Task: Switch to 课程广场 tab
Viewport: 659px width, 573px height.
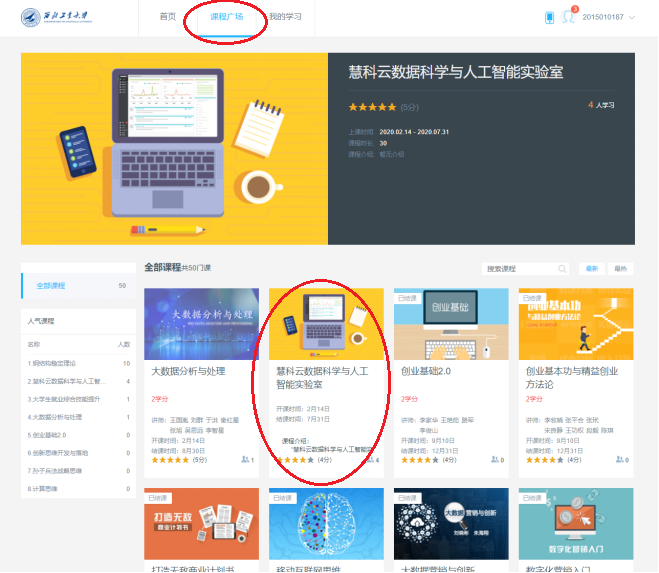Action: pos(226,17)
